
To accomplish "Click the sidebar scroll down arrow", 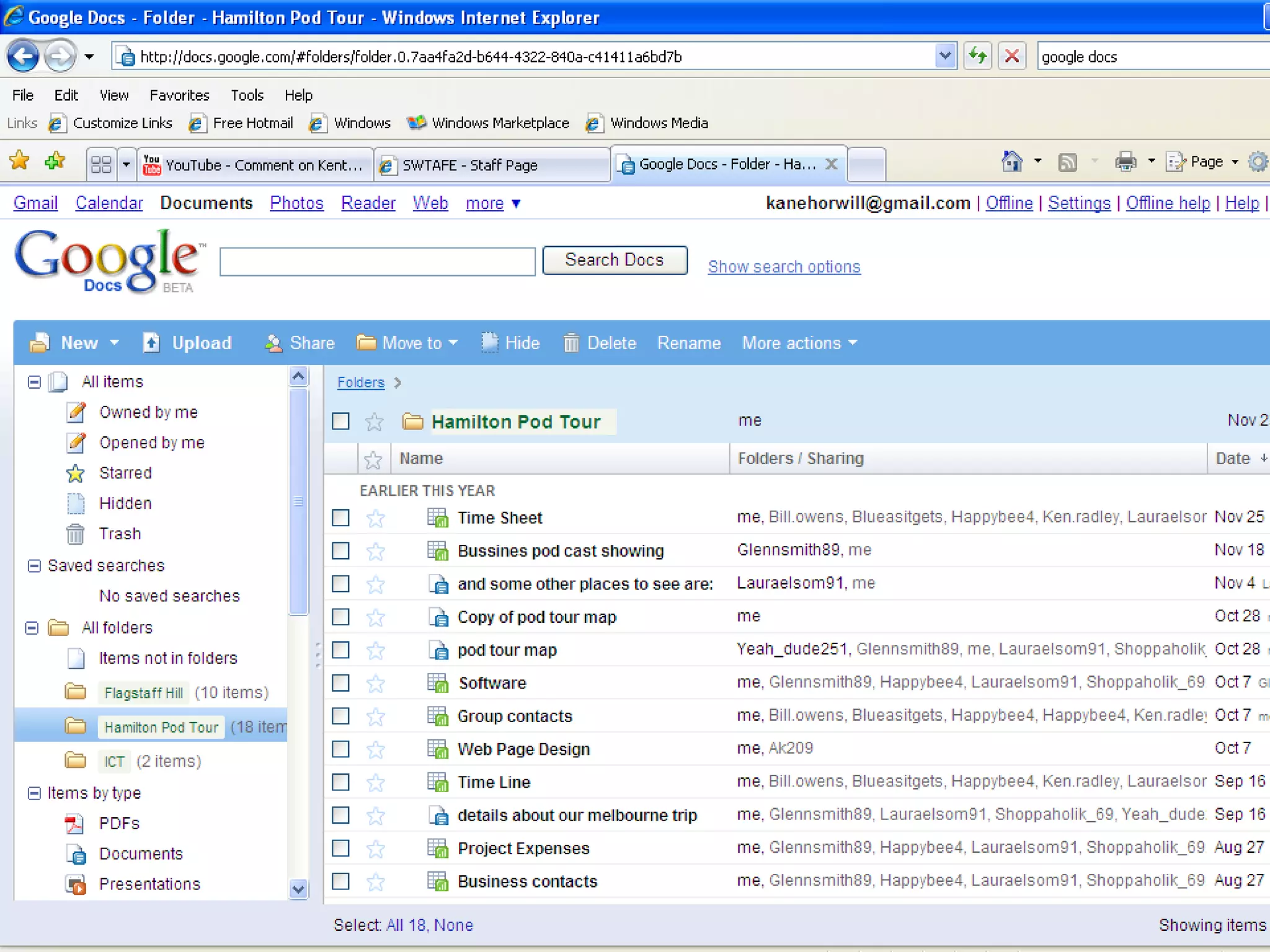I will click(x=298, y=889).
